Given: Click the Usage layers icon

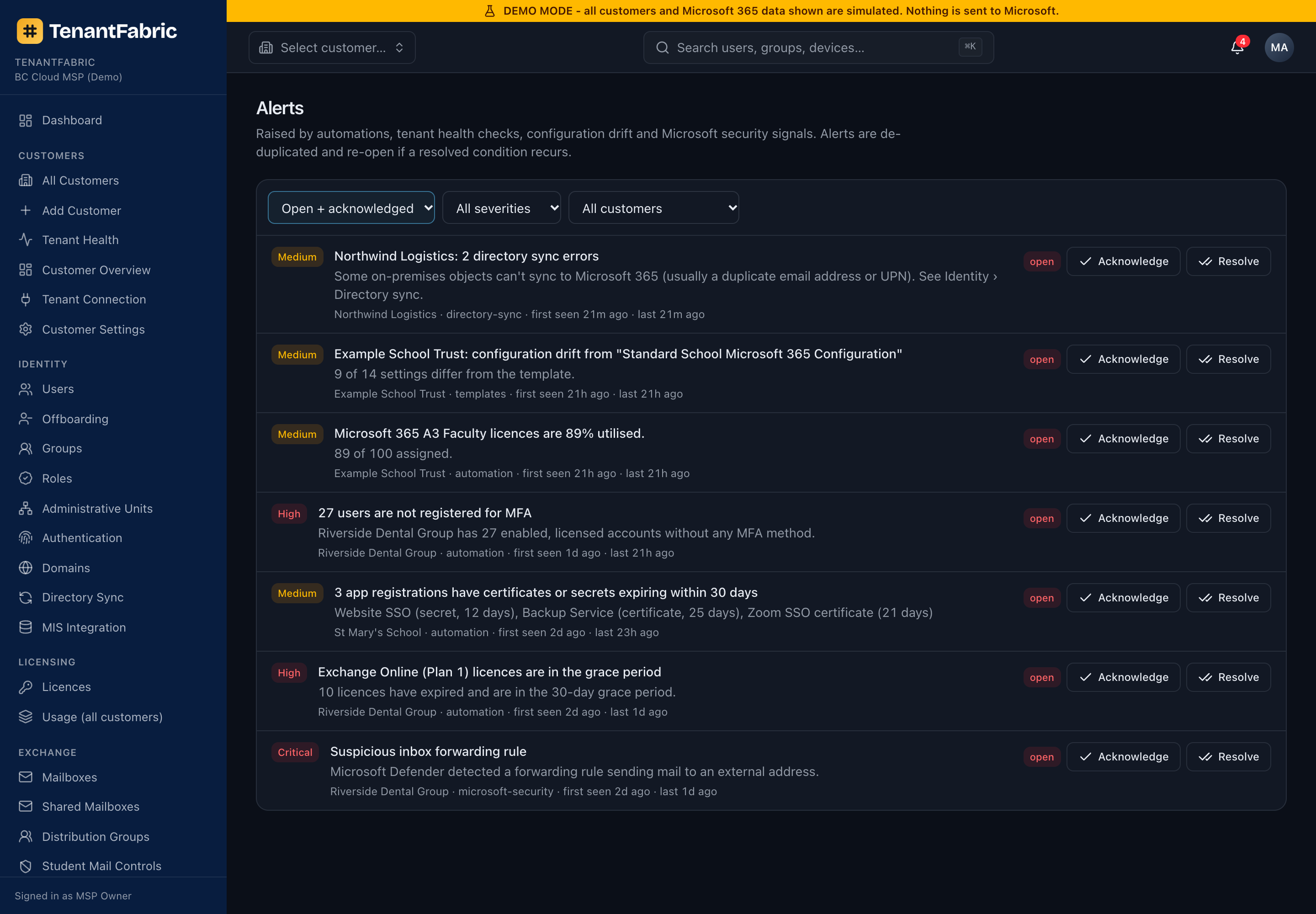Looking at the screenshot, I should (25, 717).
